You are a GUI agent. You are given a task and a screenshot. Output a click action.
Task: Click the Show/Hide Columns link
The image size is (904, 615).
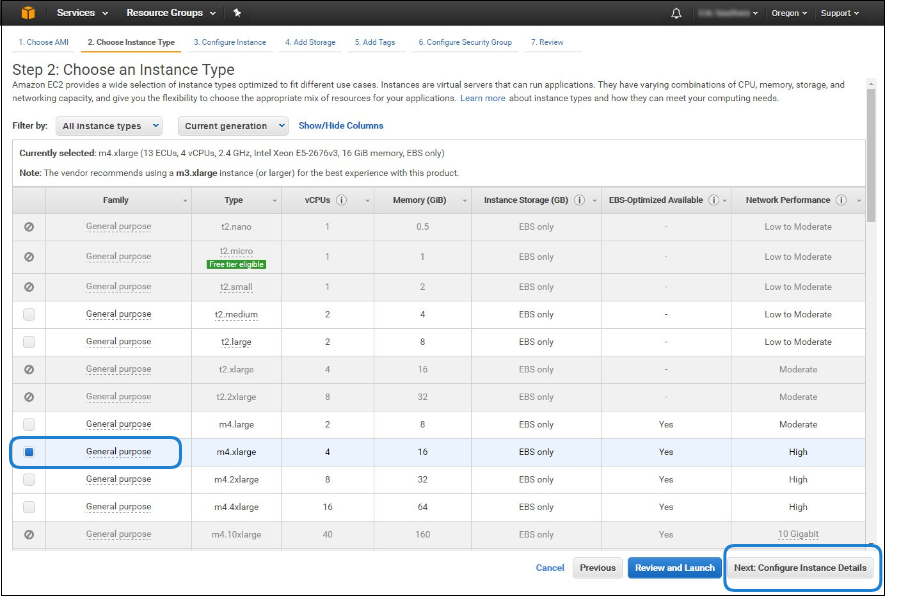[341, 126]
